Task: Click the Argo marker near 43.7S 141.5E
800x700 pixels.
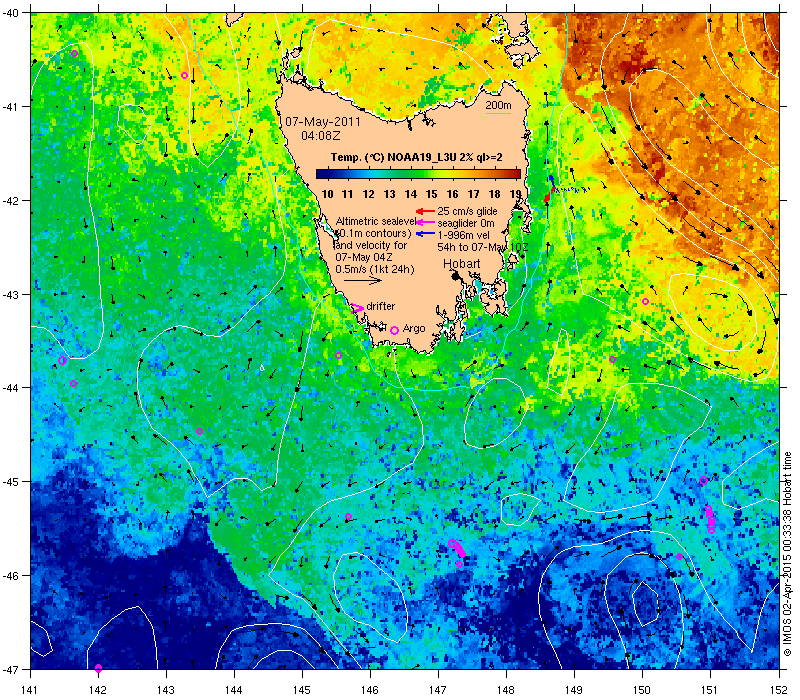Action: pos(63,361)
